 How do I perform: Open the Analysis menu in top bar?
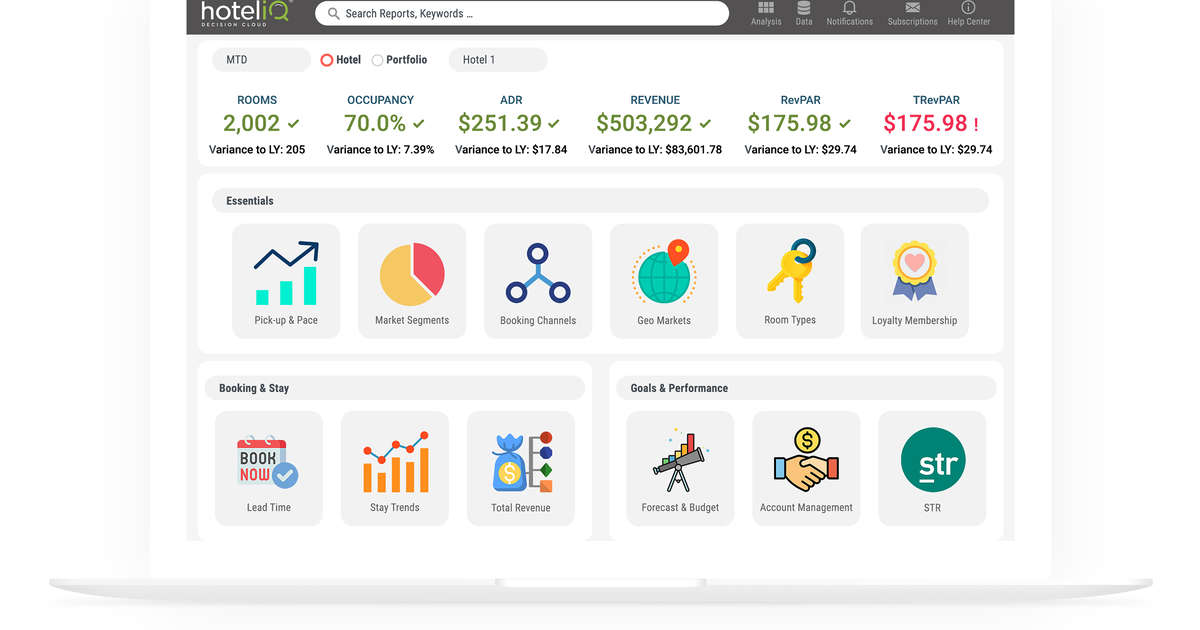tap(766, 13)
